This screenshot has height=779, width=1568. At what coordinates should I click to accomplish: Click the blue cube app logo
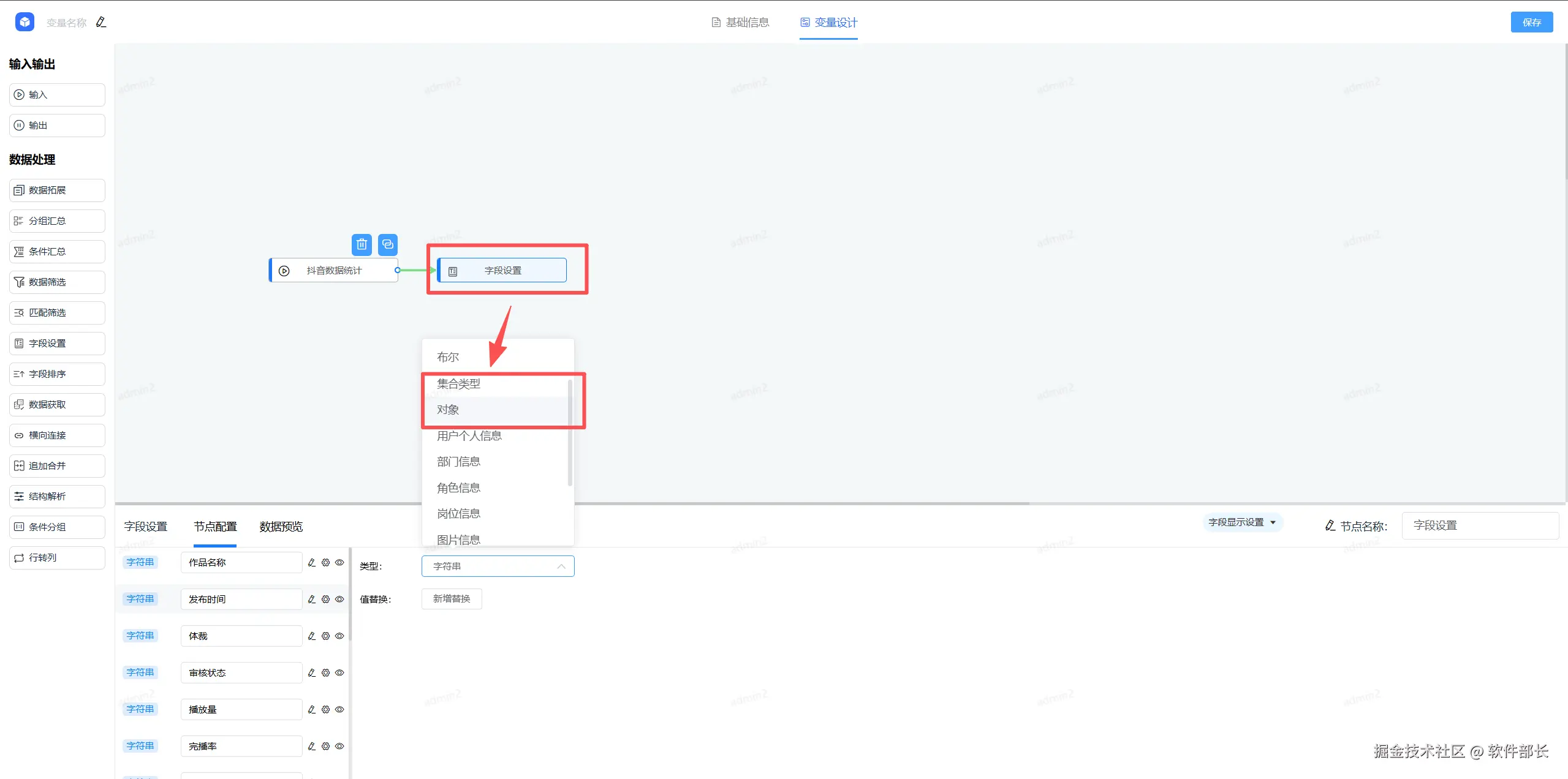pyautogui.click(x=25, y=23)
